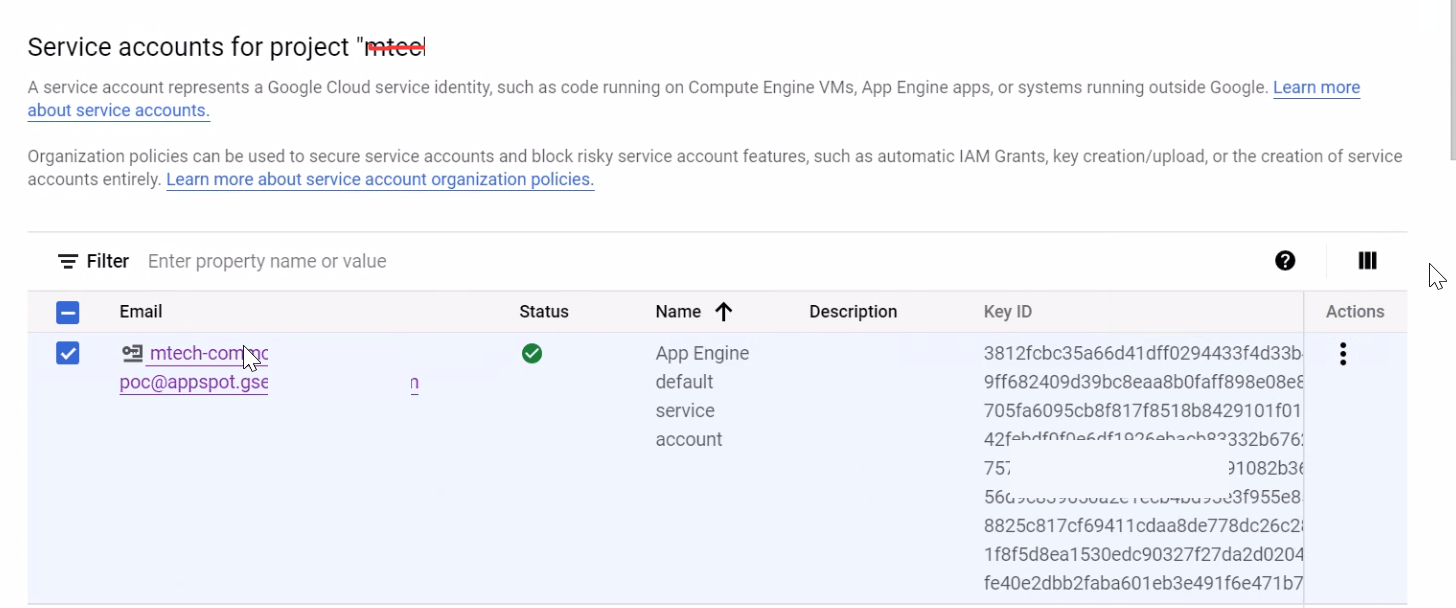Sort by the Description column header
The image size is (1456, 608).
(853, 311)
